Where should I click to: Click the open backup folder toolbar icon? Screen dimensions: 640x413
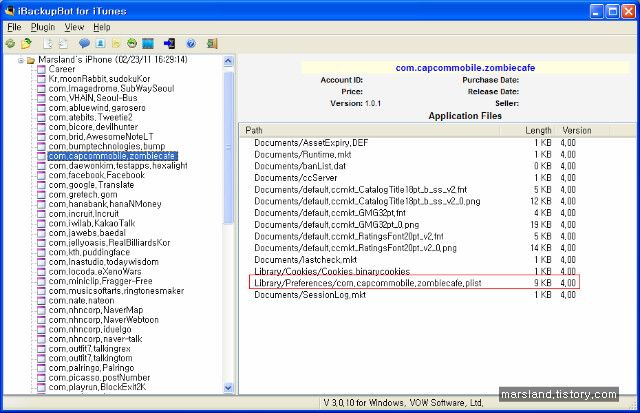coord(26,43)
